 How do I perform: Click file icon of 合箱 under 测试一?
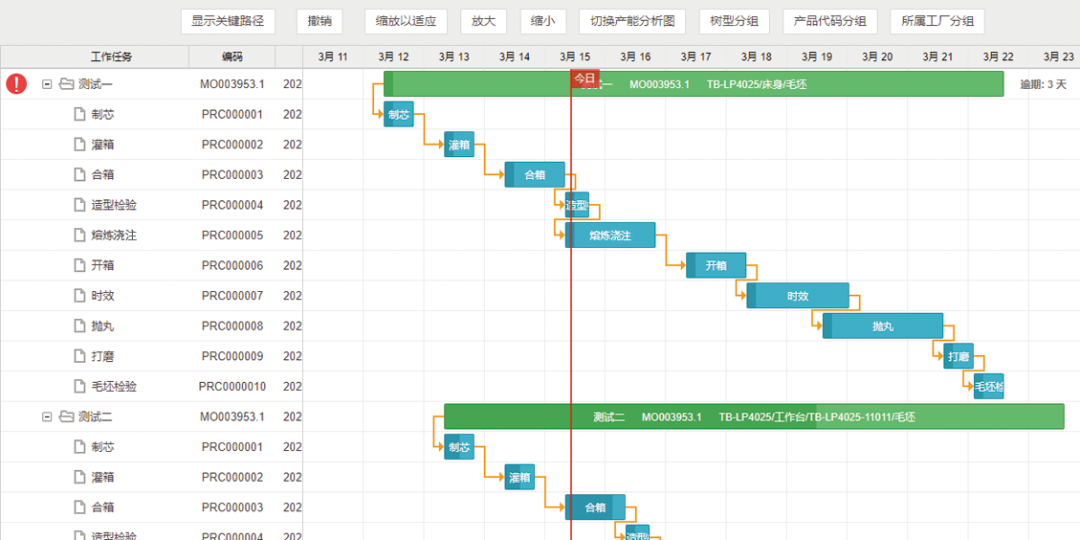pos(79,175)
